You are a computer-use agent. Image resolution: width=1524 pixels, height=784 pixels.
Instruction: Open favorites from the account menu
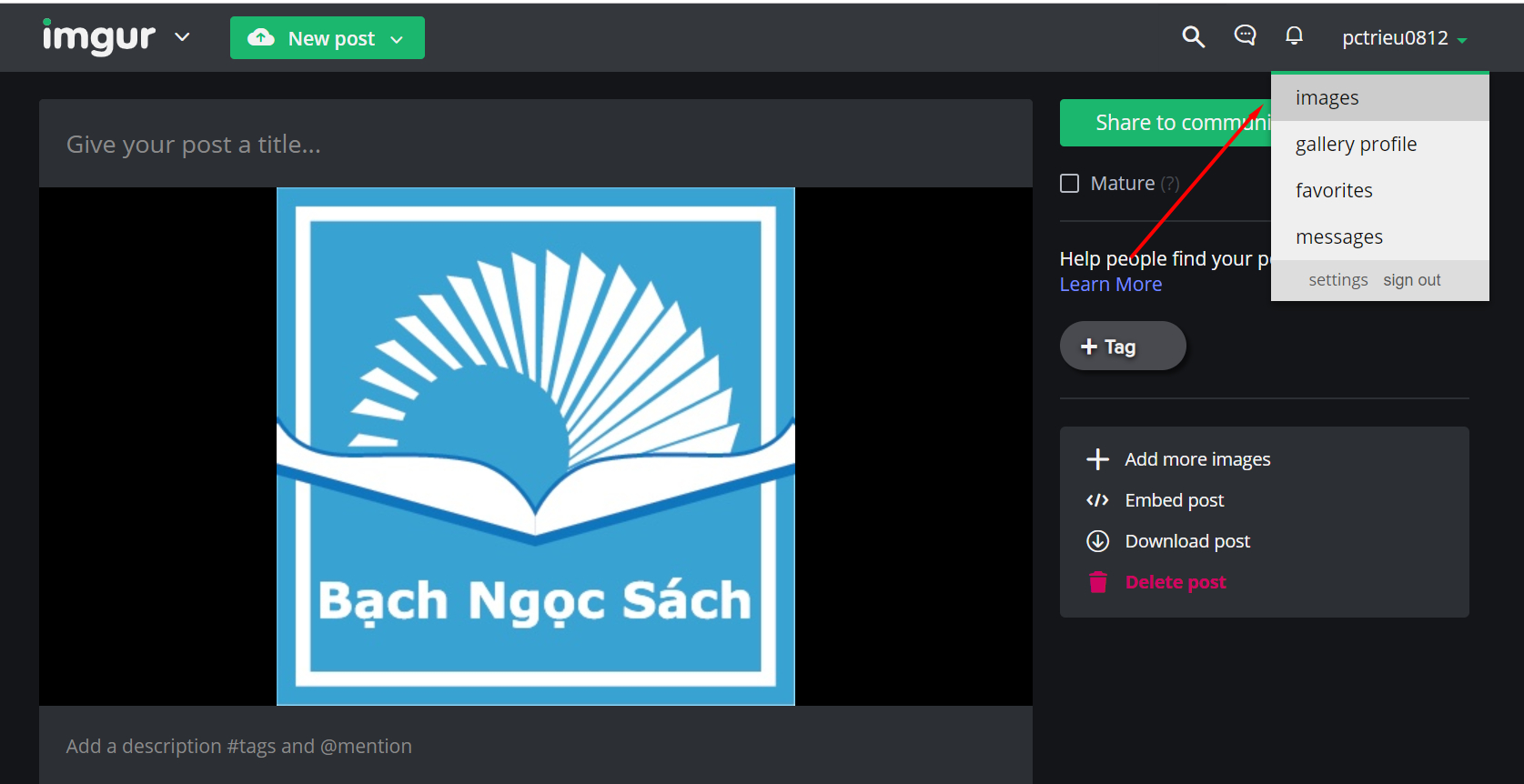point(1334,191)
